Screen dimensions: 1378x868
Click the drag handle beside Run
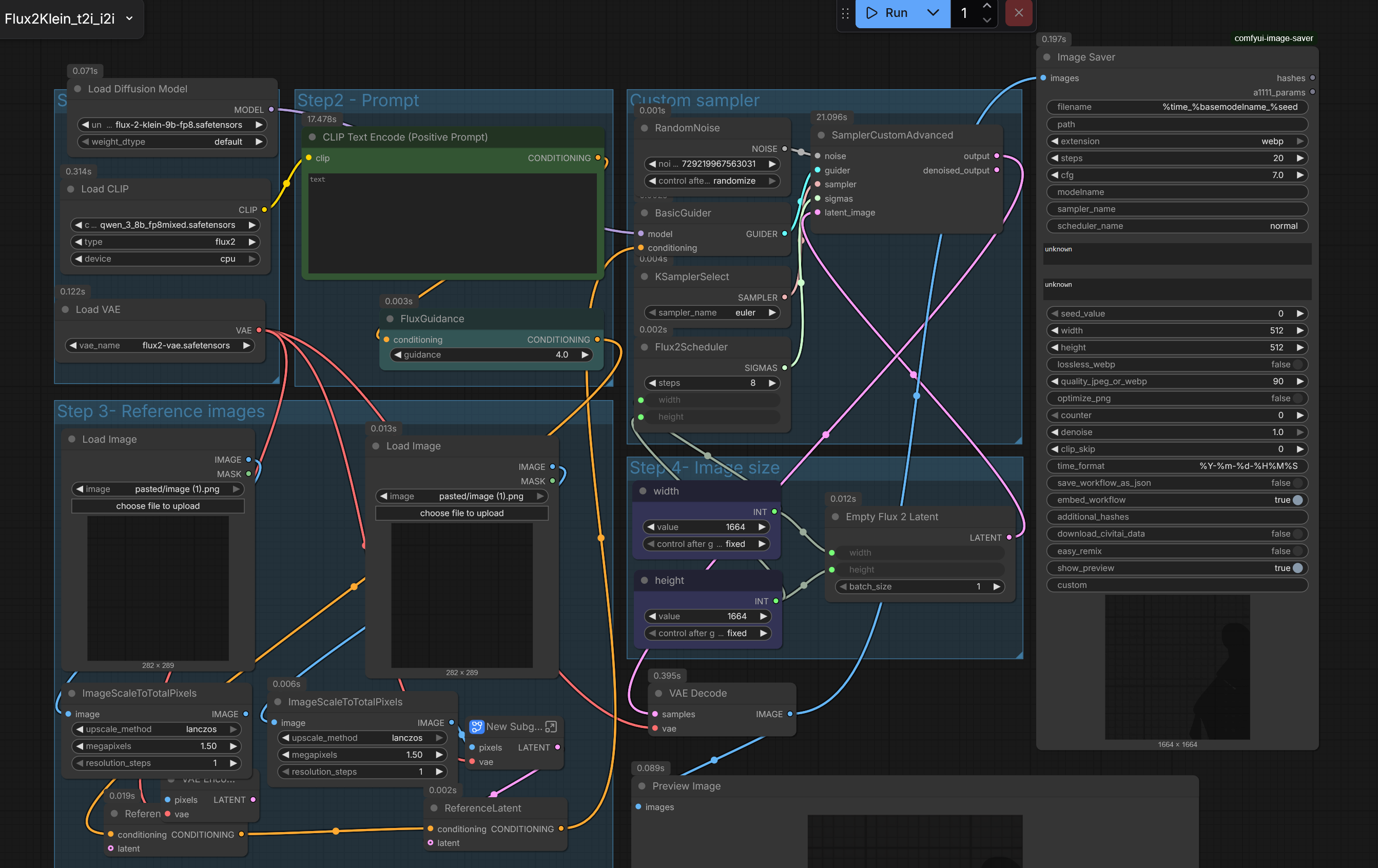point(845,13)
